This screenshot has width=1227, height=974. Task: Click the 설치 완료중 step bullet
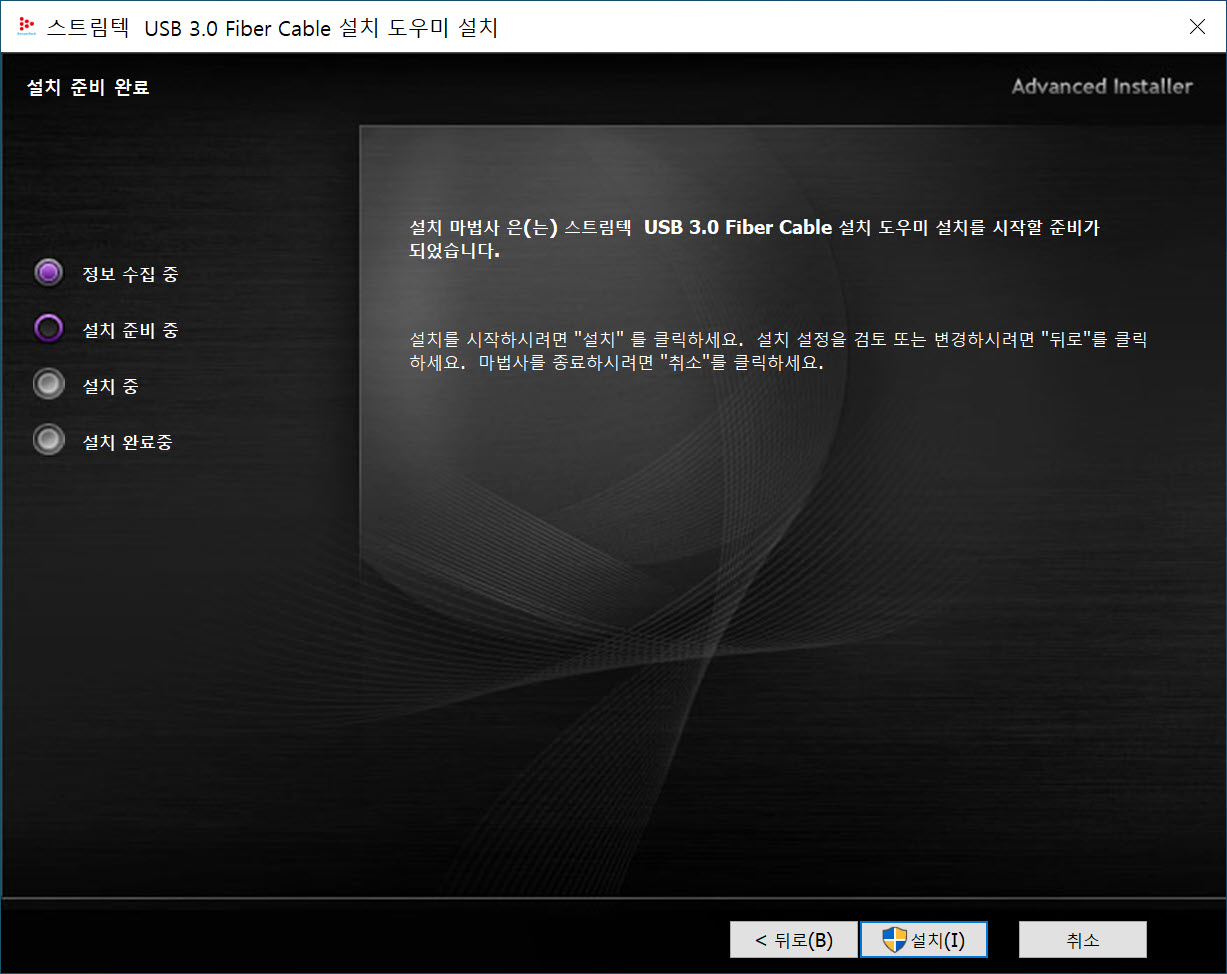(x=48, y=441)
